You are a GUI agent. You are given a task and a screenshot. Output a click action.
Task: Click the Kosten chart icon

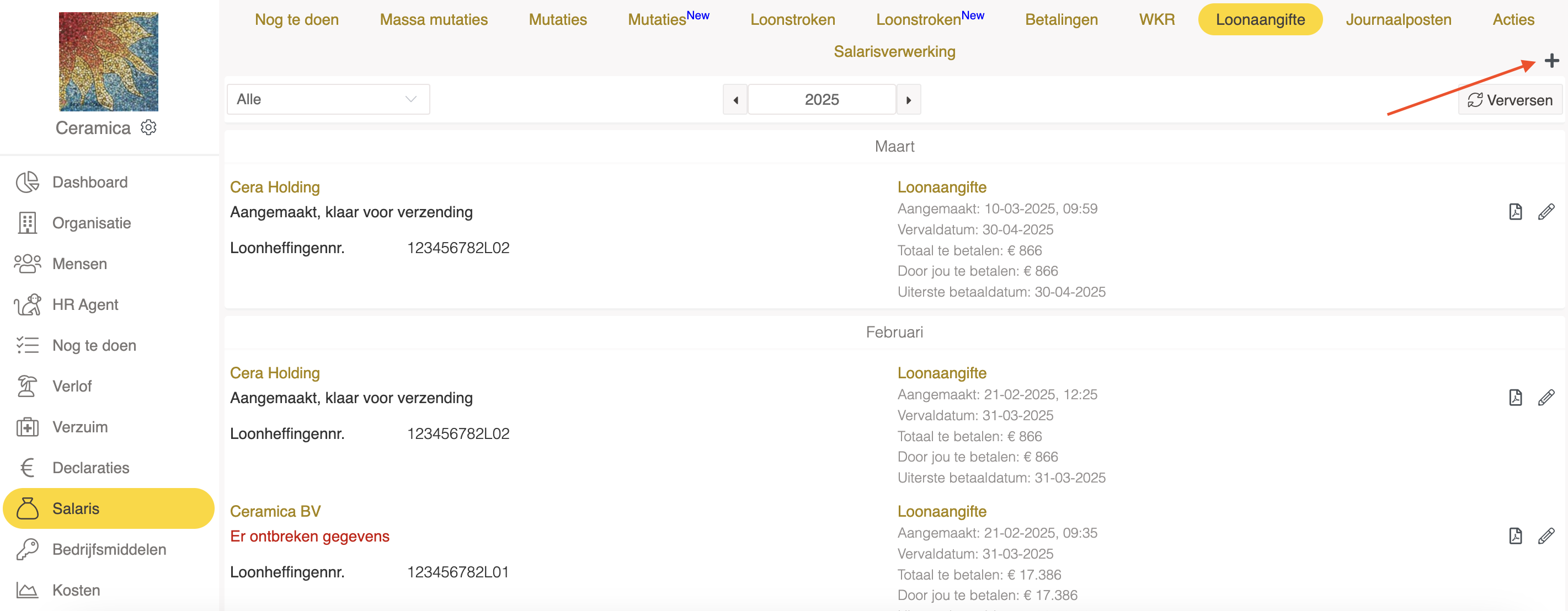(x=28, y=589)
